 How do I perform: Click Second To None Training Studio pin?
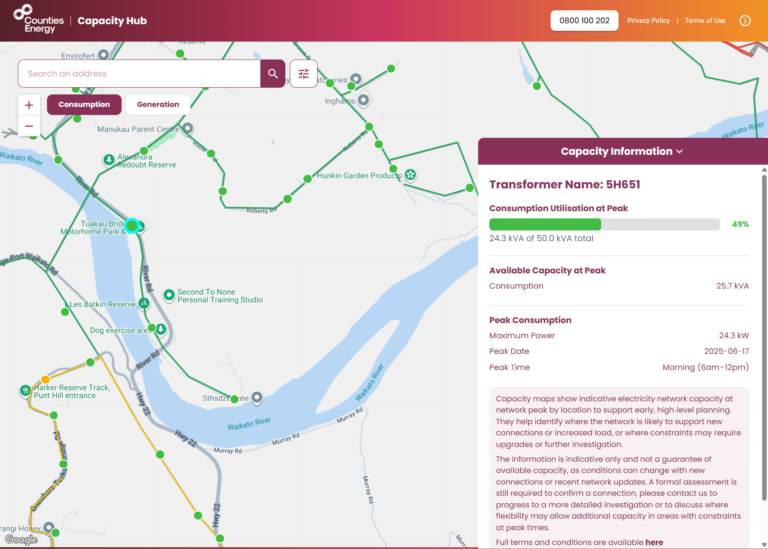click(169, 295)
